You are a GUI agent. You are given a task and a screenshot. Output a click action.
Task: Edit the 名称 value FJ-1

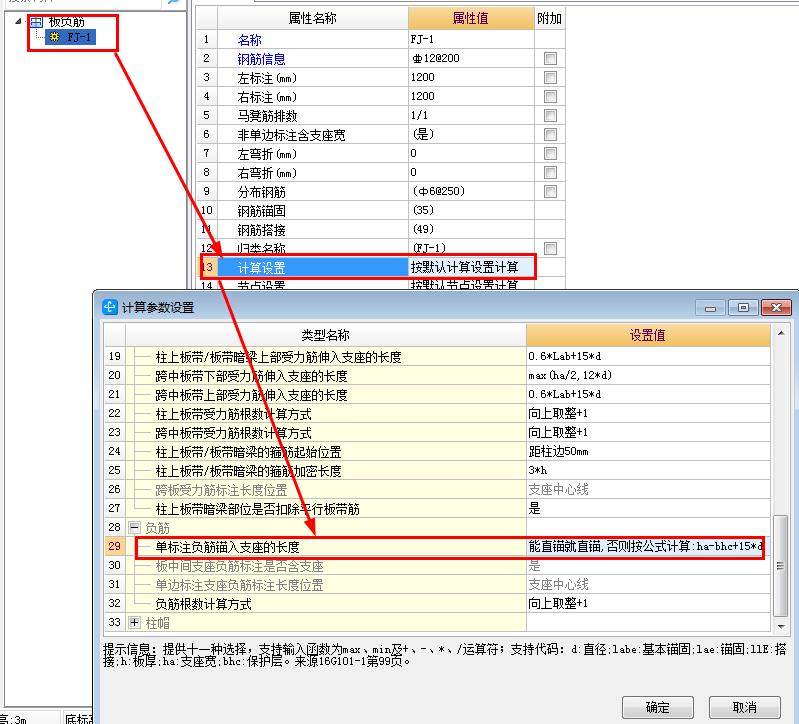[x=471, y=39]
